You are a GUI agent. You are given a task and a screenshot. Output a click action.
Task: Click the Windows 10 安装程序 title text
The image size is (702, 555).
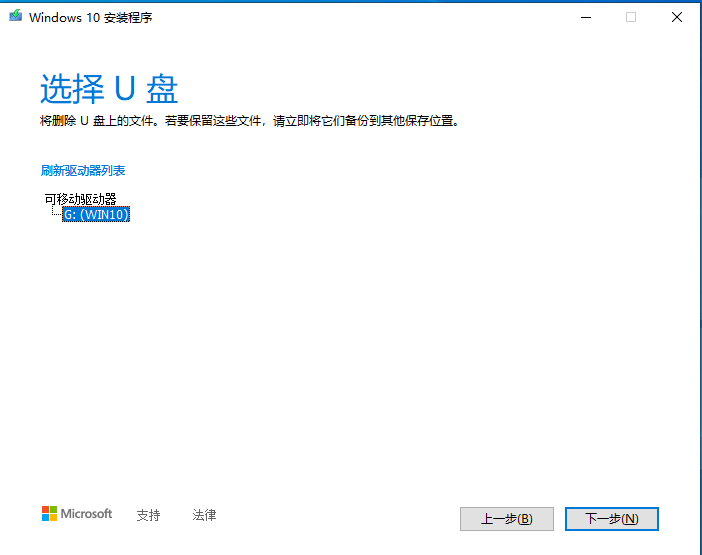coord(90,17)
